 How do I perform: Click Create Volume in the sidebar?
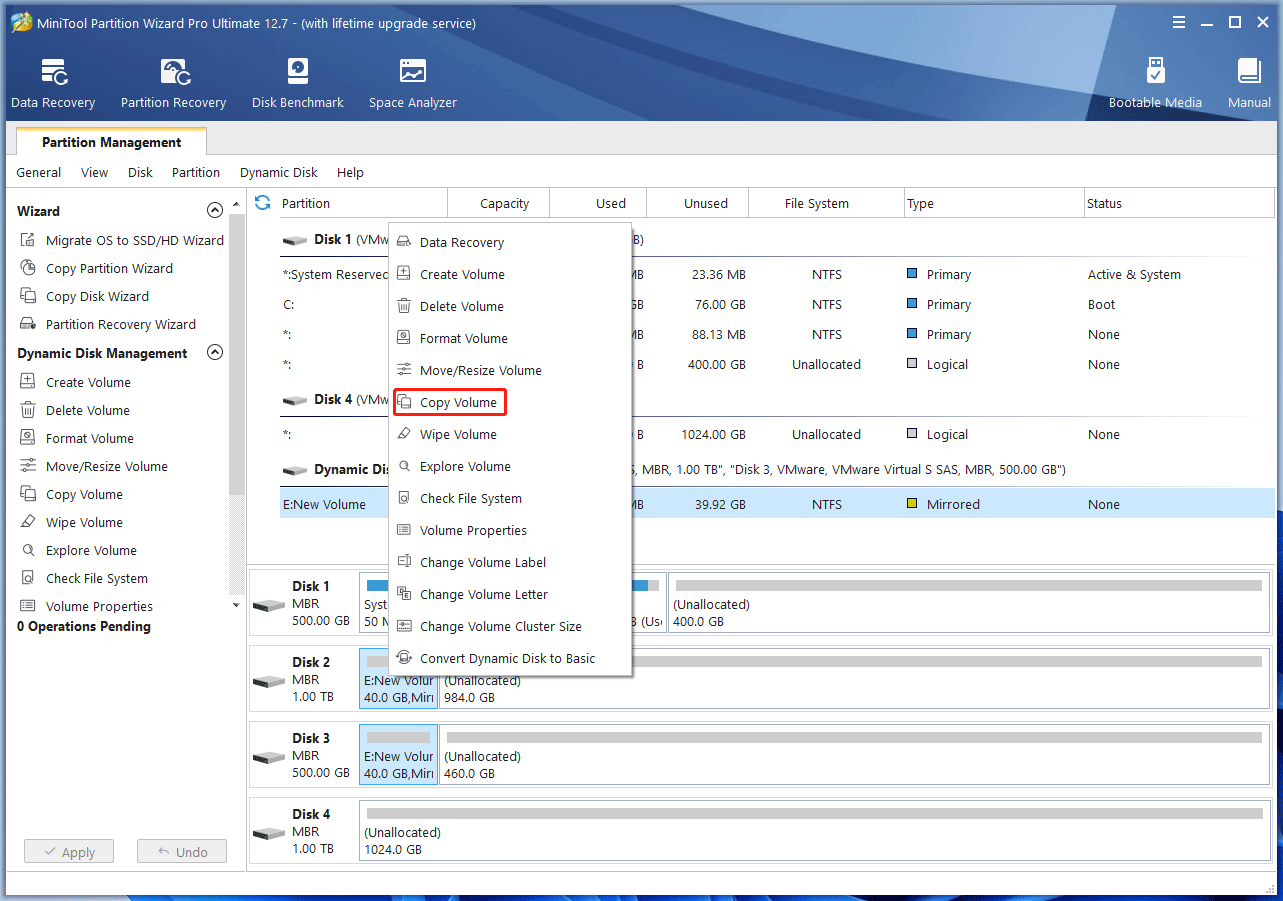[x=75, y=382]
